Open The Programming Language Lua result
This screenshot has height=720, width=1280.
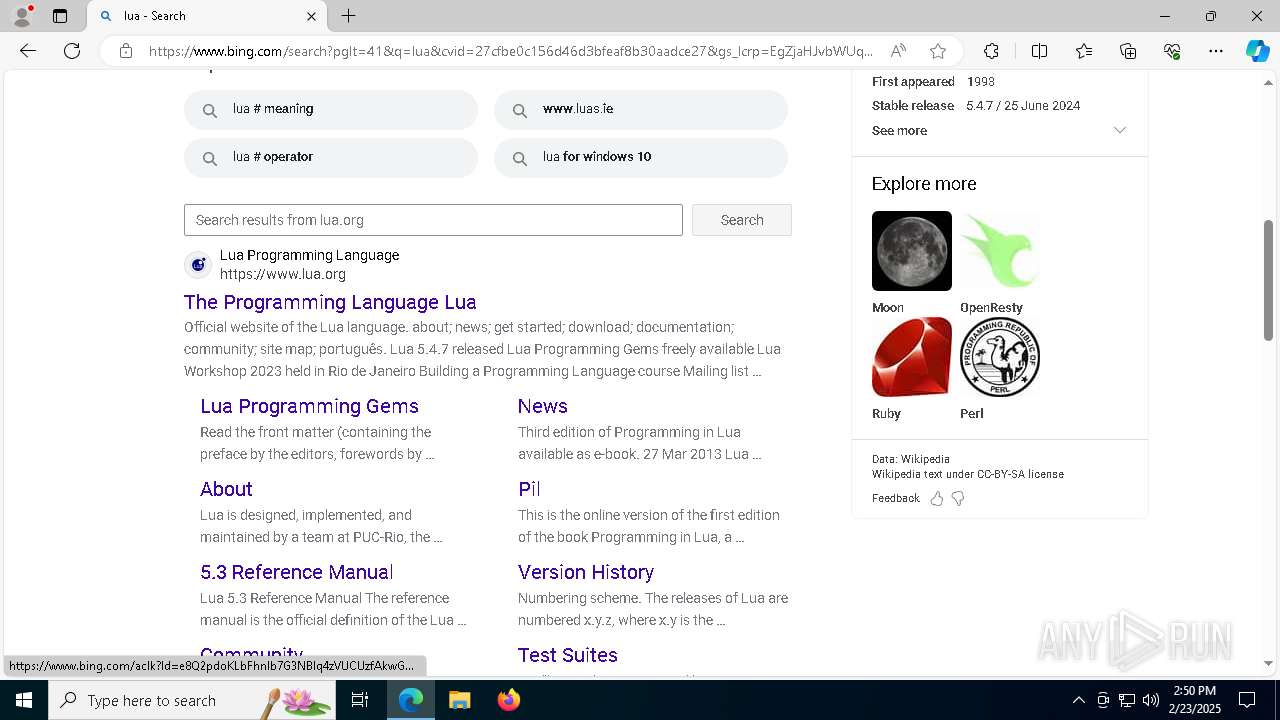point(330,302)
